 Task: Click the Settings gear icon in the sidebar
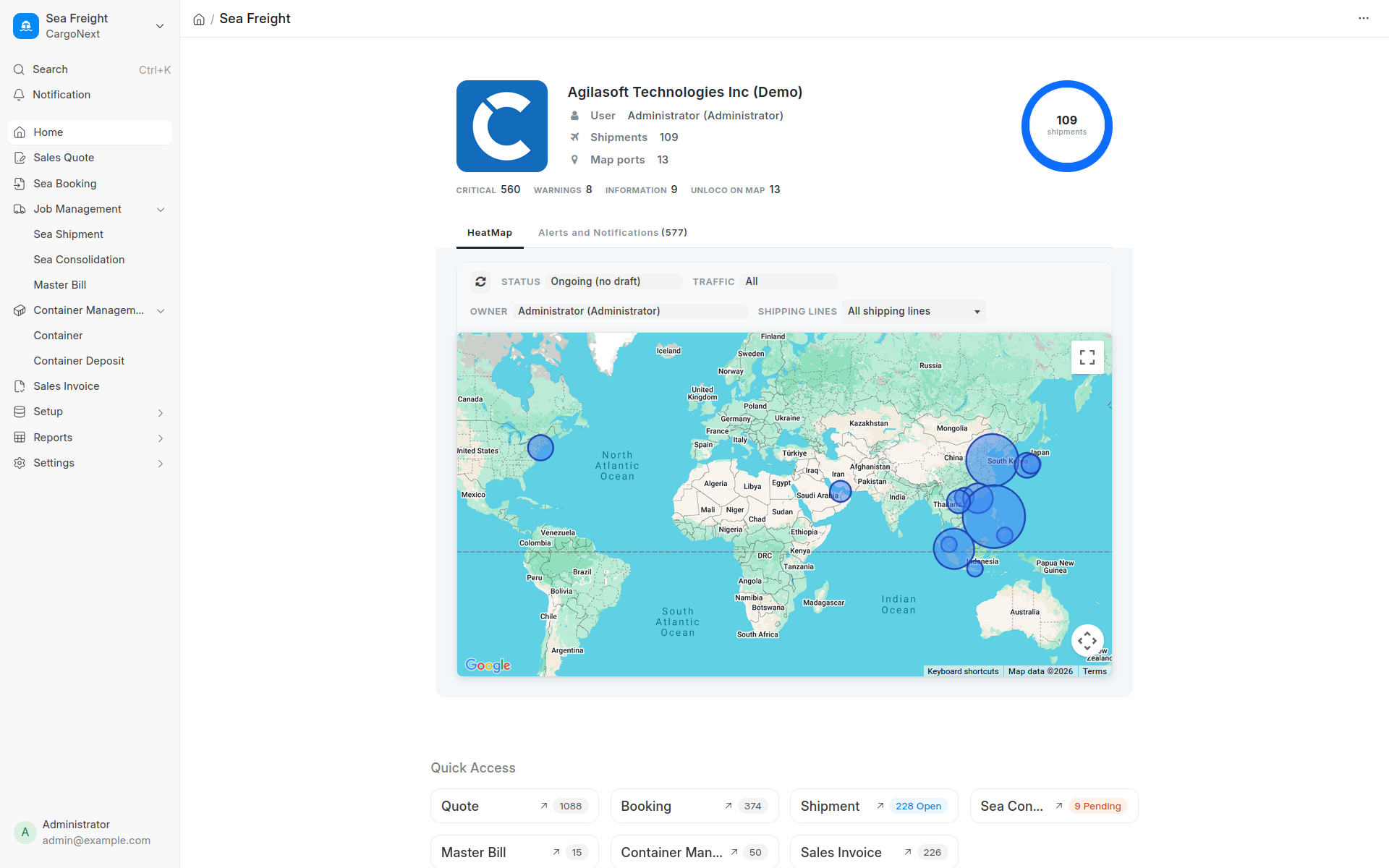[x=20, y=463]
